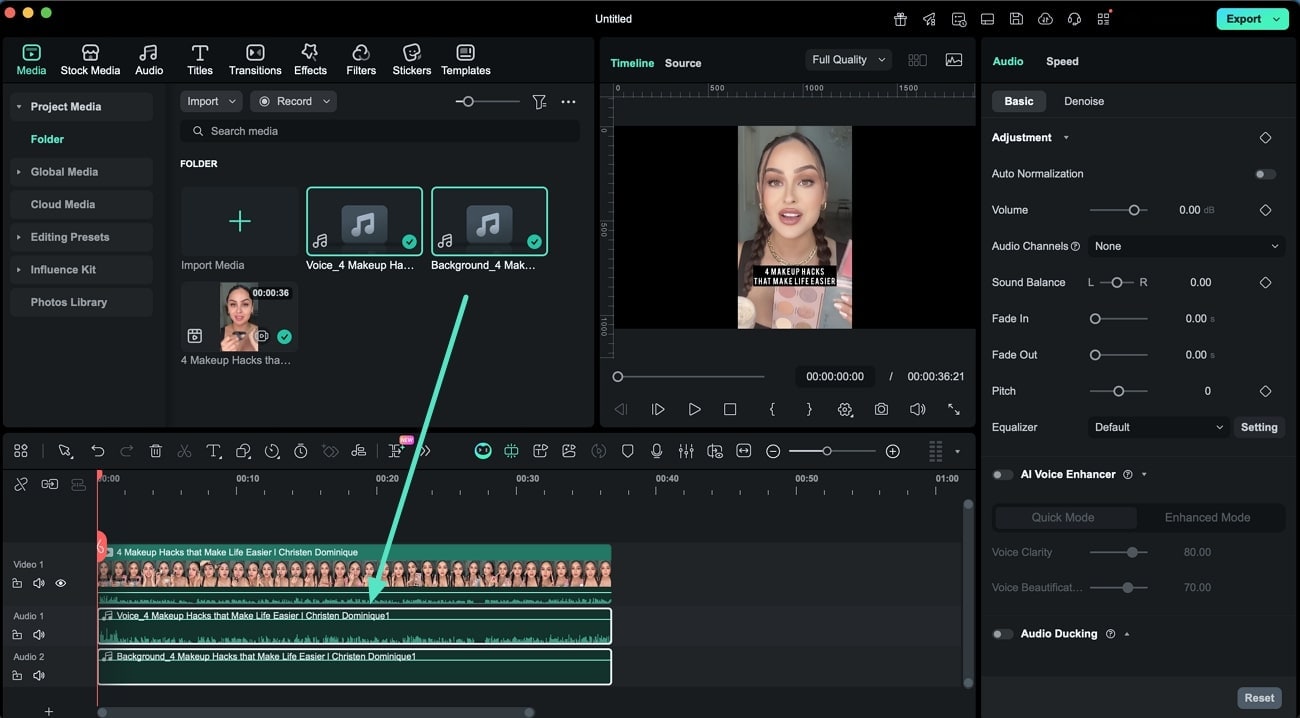Toggle Auto Normalization on
This screenshot has height=718, width=1300.
pos(1264,173)
